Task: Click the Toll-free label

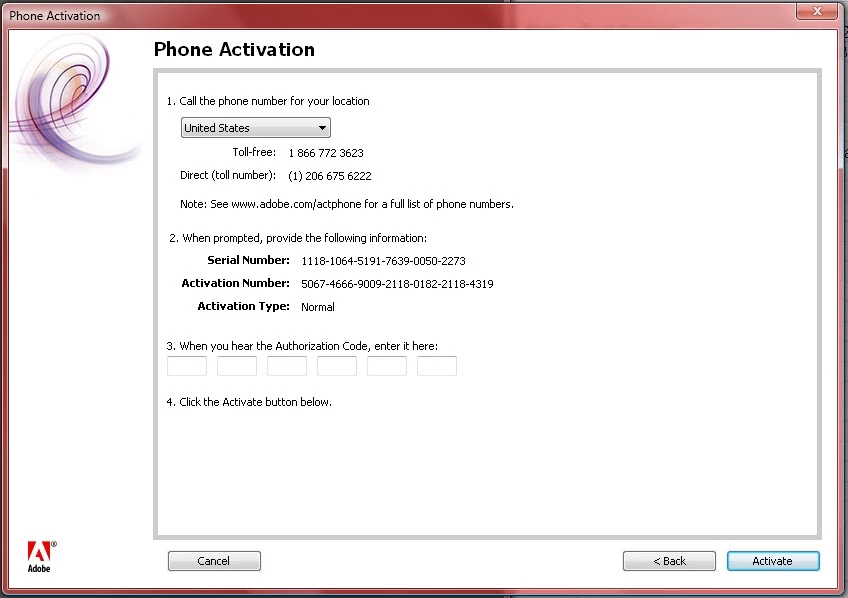Action: (254, 152)
